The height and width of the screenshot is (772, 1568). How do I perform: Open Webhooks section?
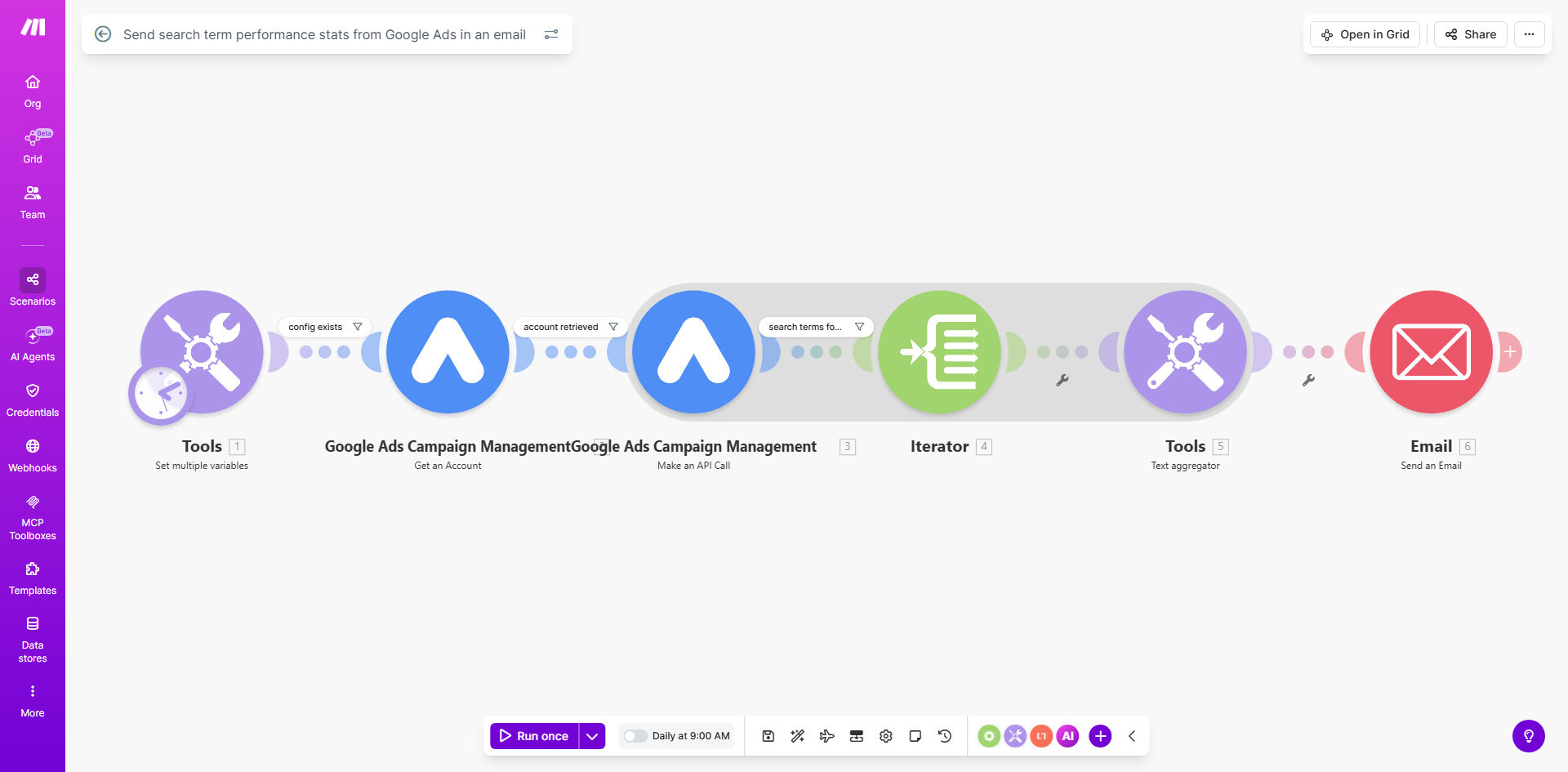point(33,456)
